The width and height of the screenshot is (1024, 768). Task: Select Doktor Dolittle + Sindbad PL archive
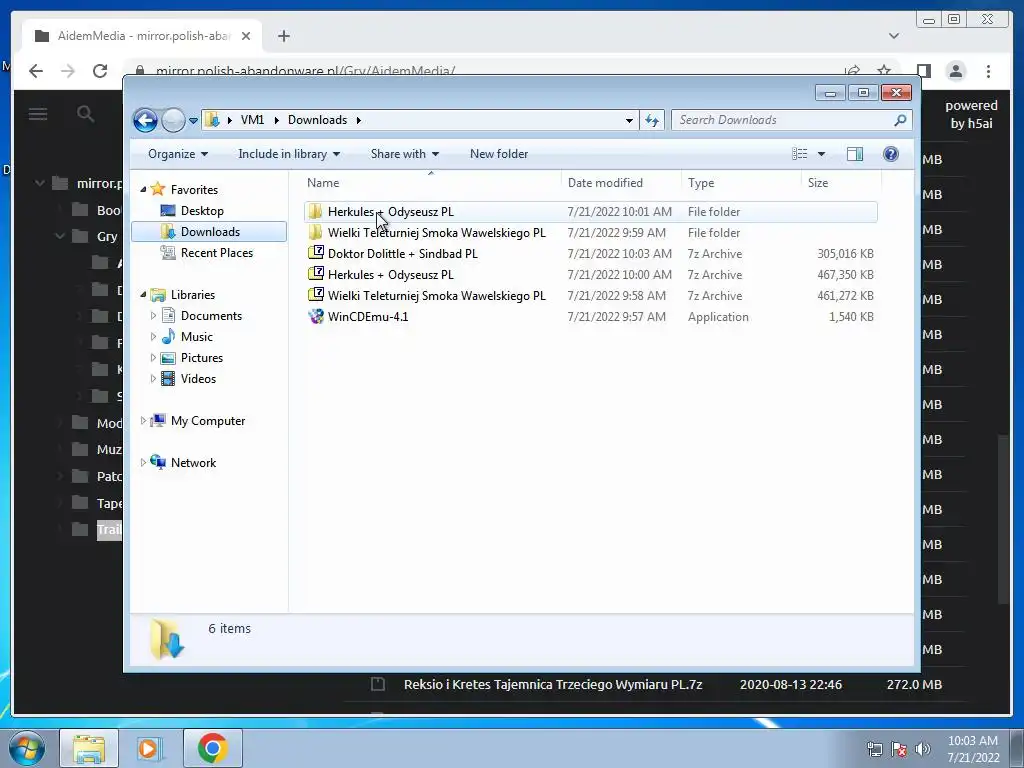pos(590,253)
